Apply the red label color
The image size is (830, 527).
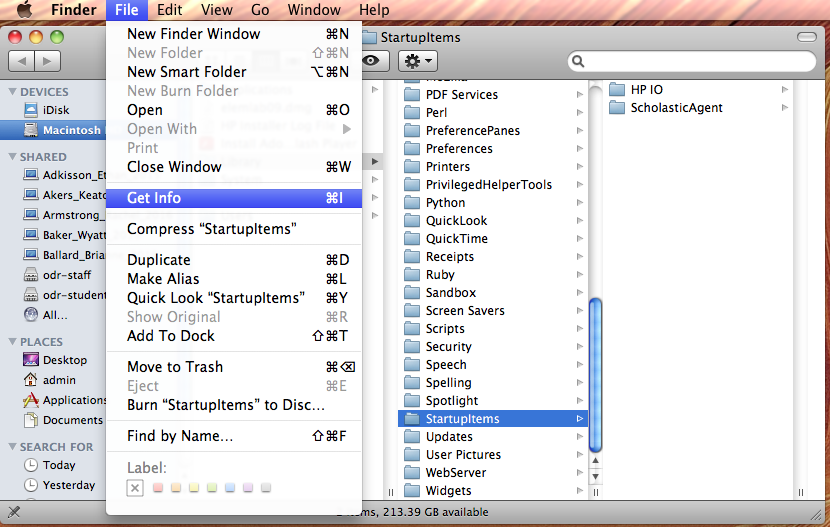(158, 487)
